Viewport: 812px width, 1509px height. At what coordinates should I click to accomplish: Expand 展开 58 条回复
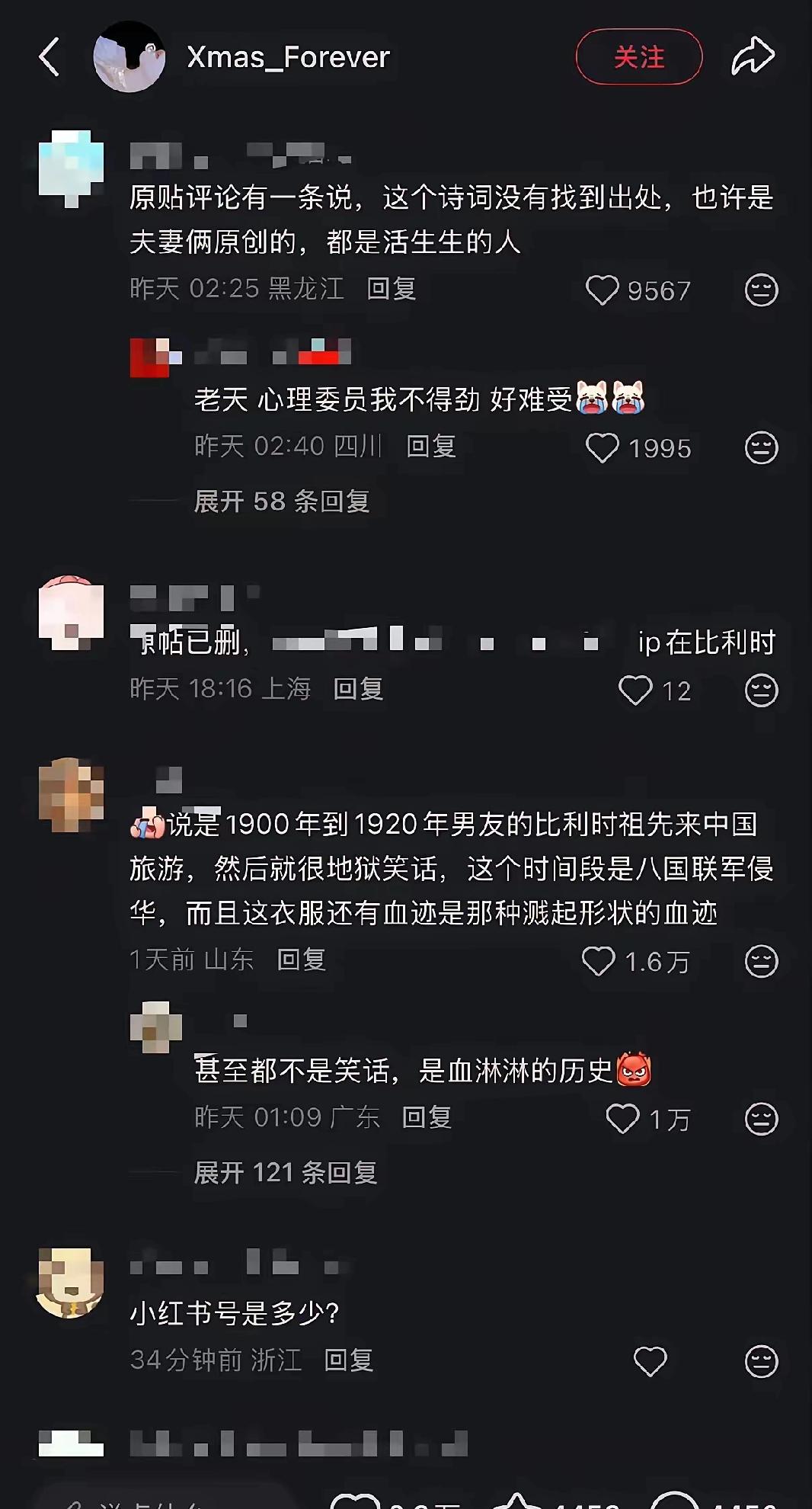coord(282,501)
